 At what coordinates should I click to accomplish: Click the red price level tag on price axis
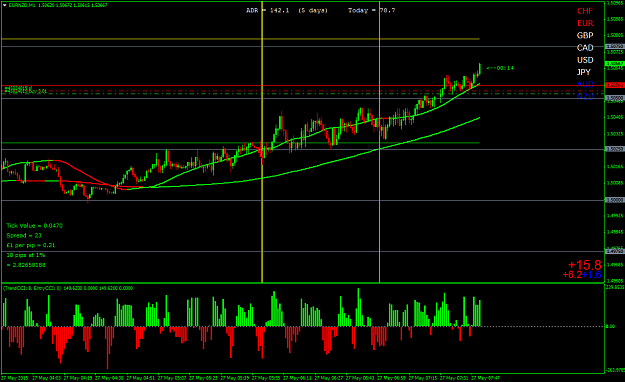(614, 85)
